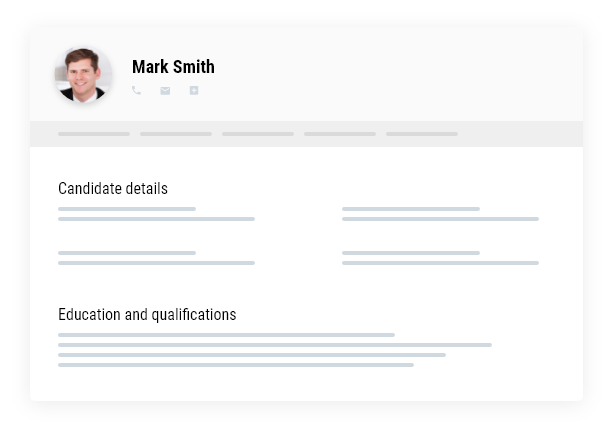Screen dimensions: 613x434
Task: Select the bottom-left field under Candidate details
Action: pos(156,258)
